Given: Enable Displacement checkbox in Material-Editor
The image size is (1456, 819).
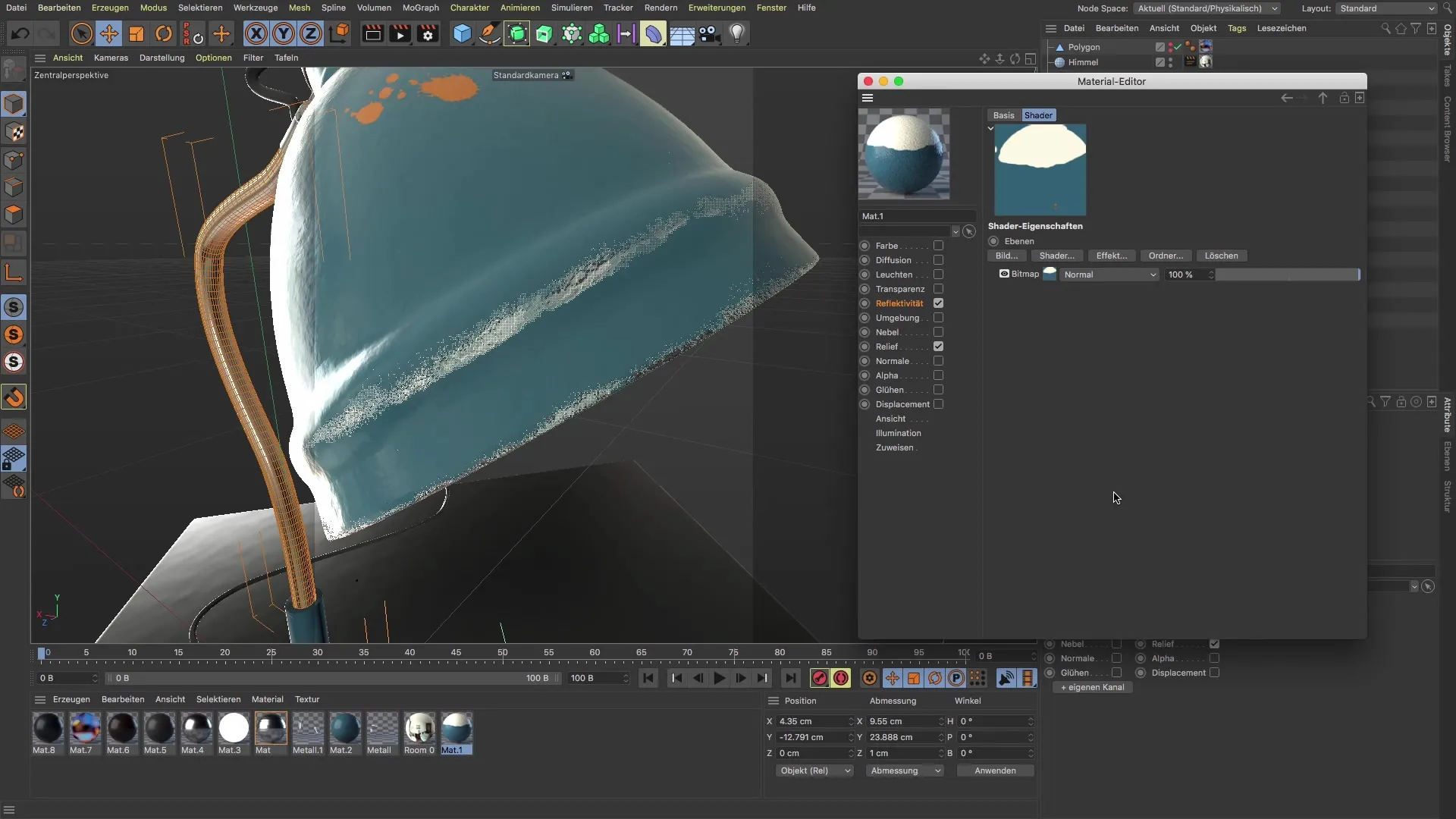Looking at the screenshot, I should tap(938, 404).
